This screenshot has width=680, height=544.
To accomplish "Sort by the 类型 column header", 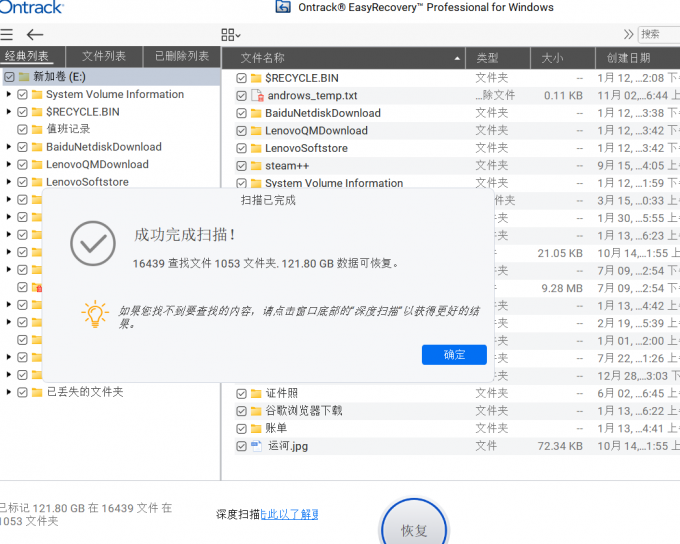I will pos(498,58).
